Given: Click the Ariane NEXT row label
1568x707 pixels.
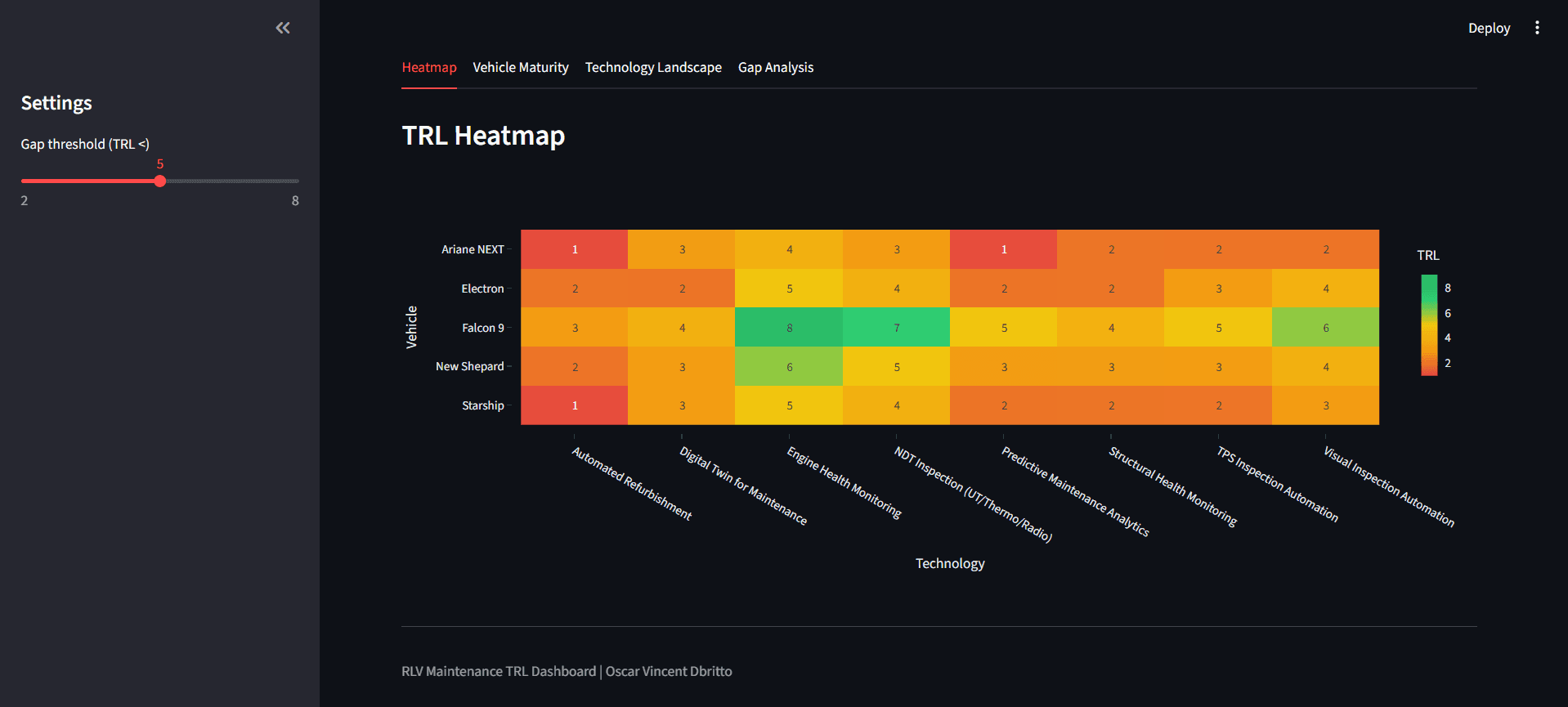Looking at the screenshot, I should [x=473, y=249].
